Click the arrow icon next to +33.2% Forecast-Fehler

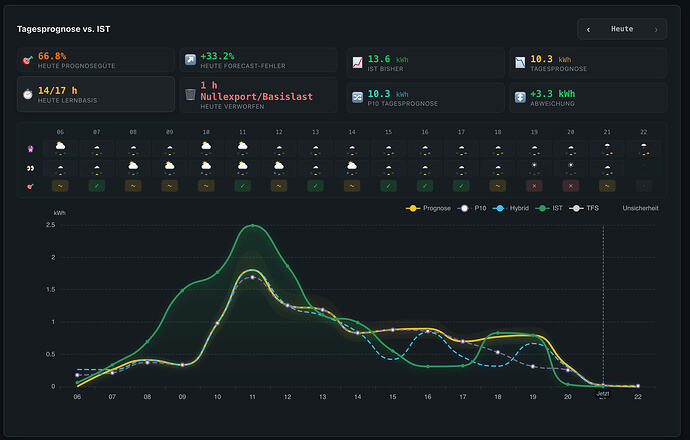click(190, 60)
